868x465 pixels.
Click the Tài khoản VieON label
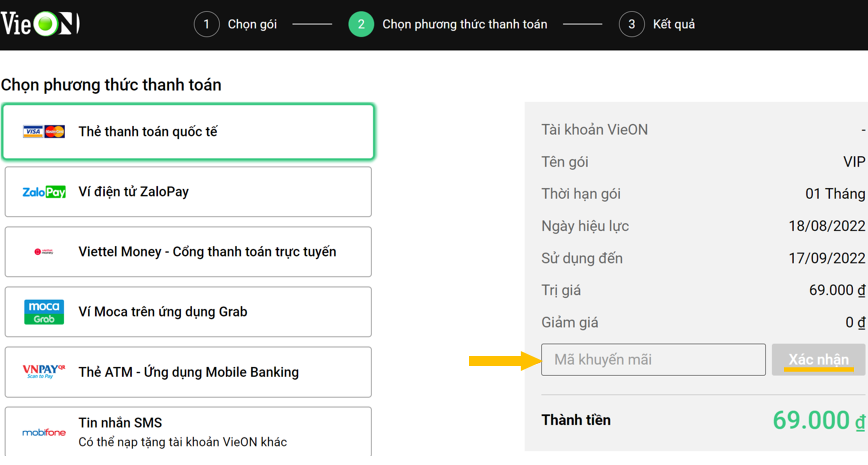(x=595, y=130)
